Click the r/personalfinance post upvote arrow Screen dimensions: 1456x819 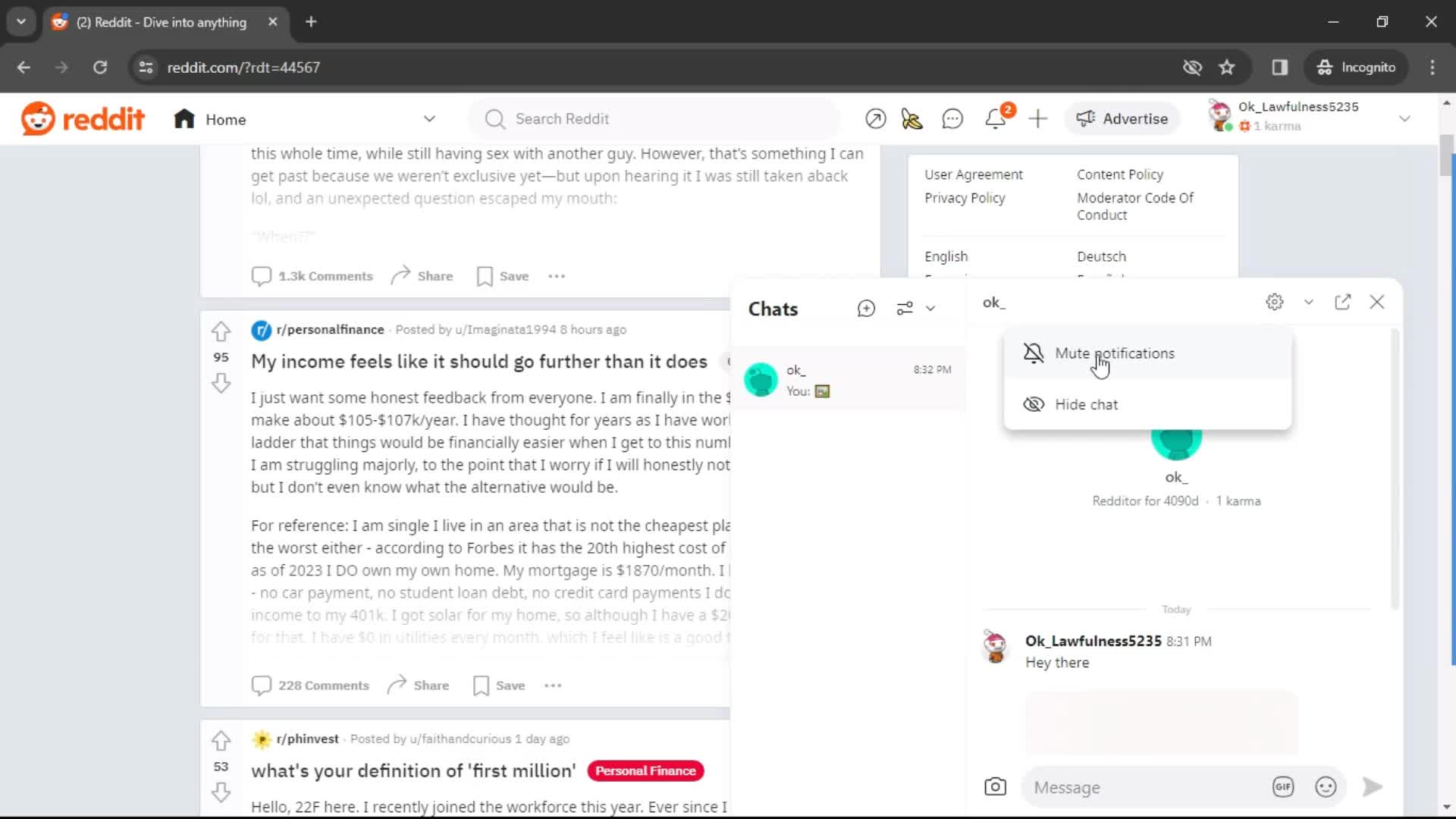click(221, 331)
